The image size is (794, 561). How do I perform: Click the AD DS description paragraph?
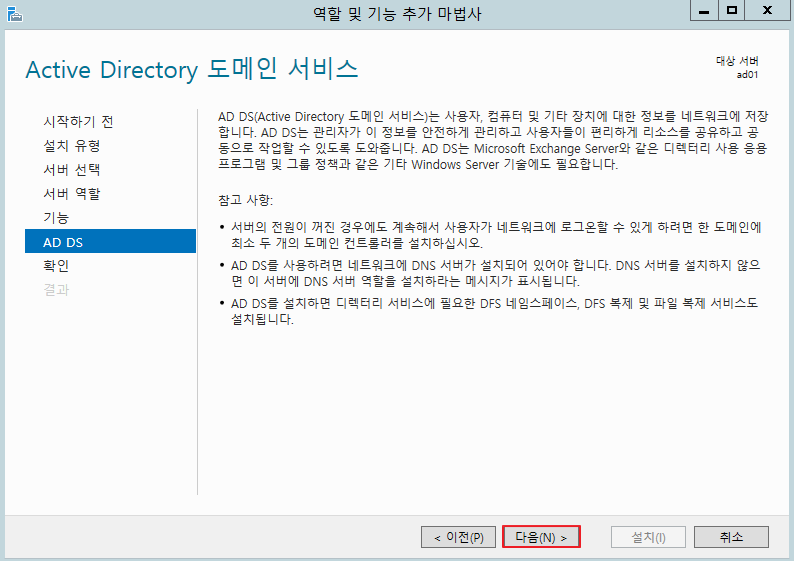coord(494,140)
